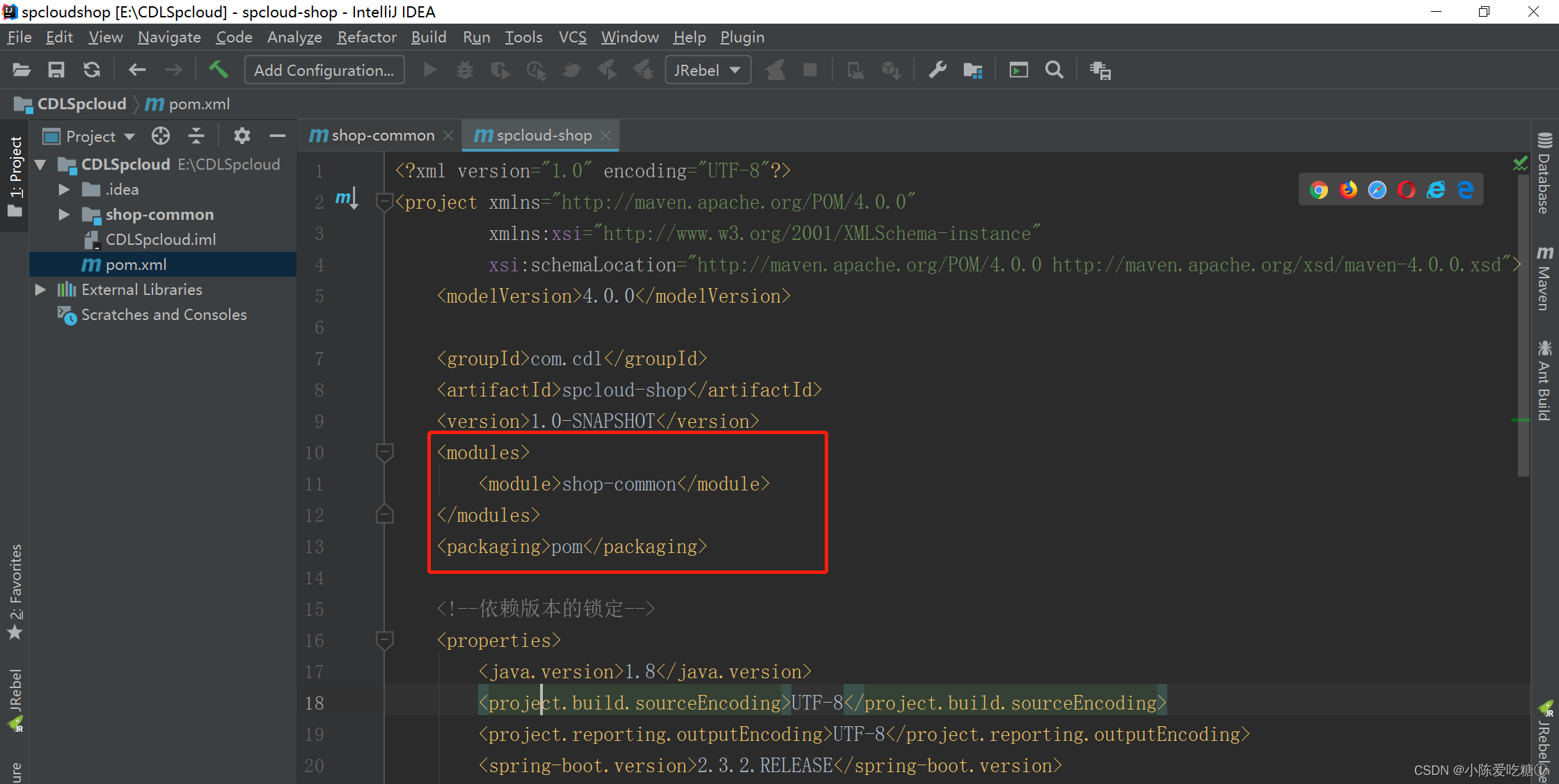The height and width of the screenshot is (784, 1559).
Task: Click the Build project hammer icon
Action: [x=219, y=70]
